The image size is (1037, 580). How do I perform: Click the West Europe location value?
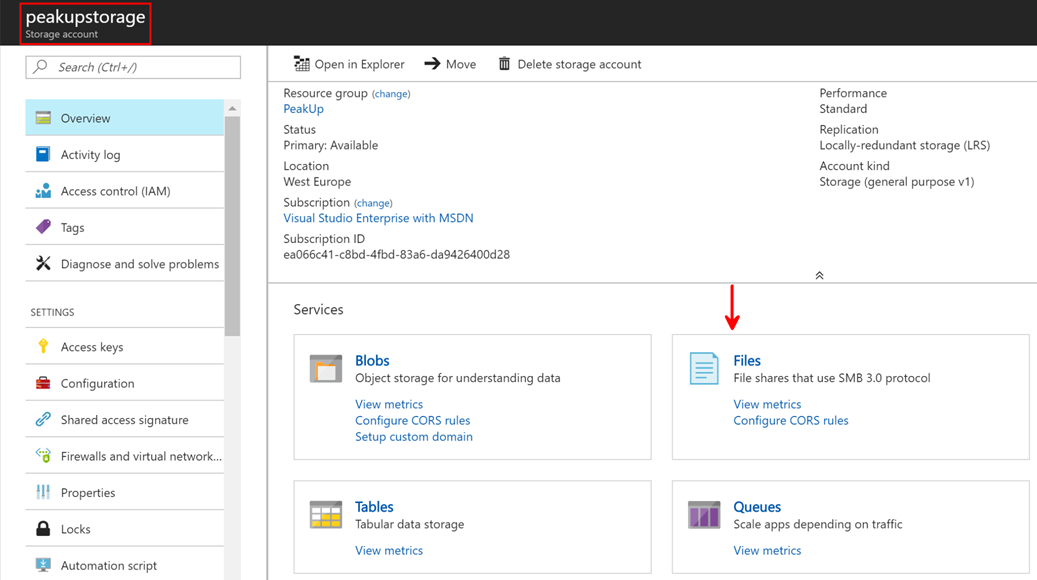[317, 181]
